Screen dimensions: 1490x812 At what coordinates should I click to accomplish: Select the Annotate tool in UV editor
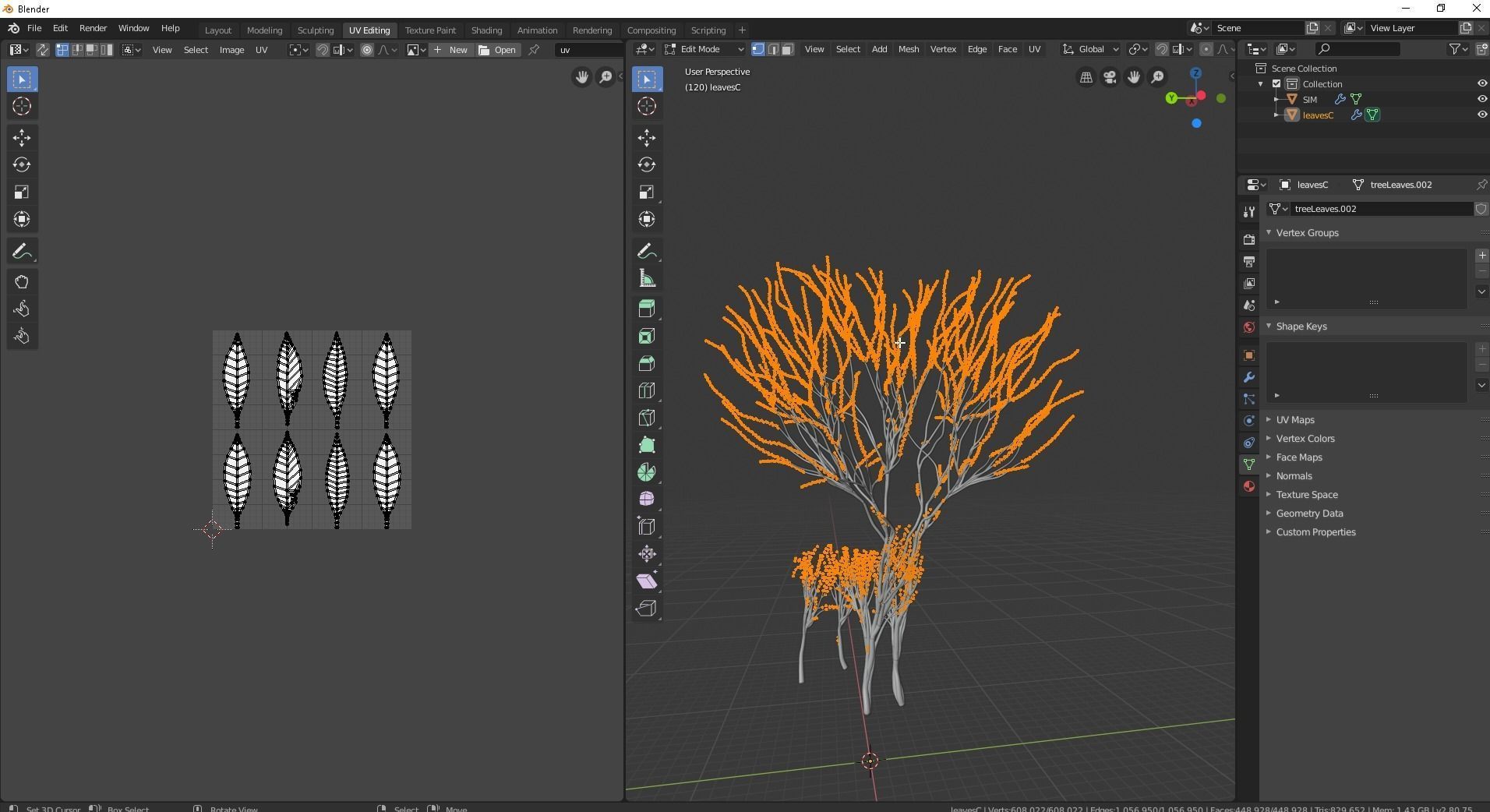click(x=22, y=252)
